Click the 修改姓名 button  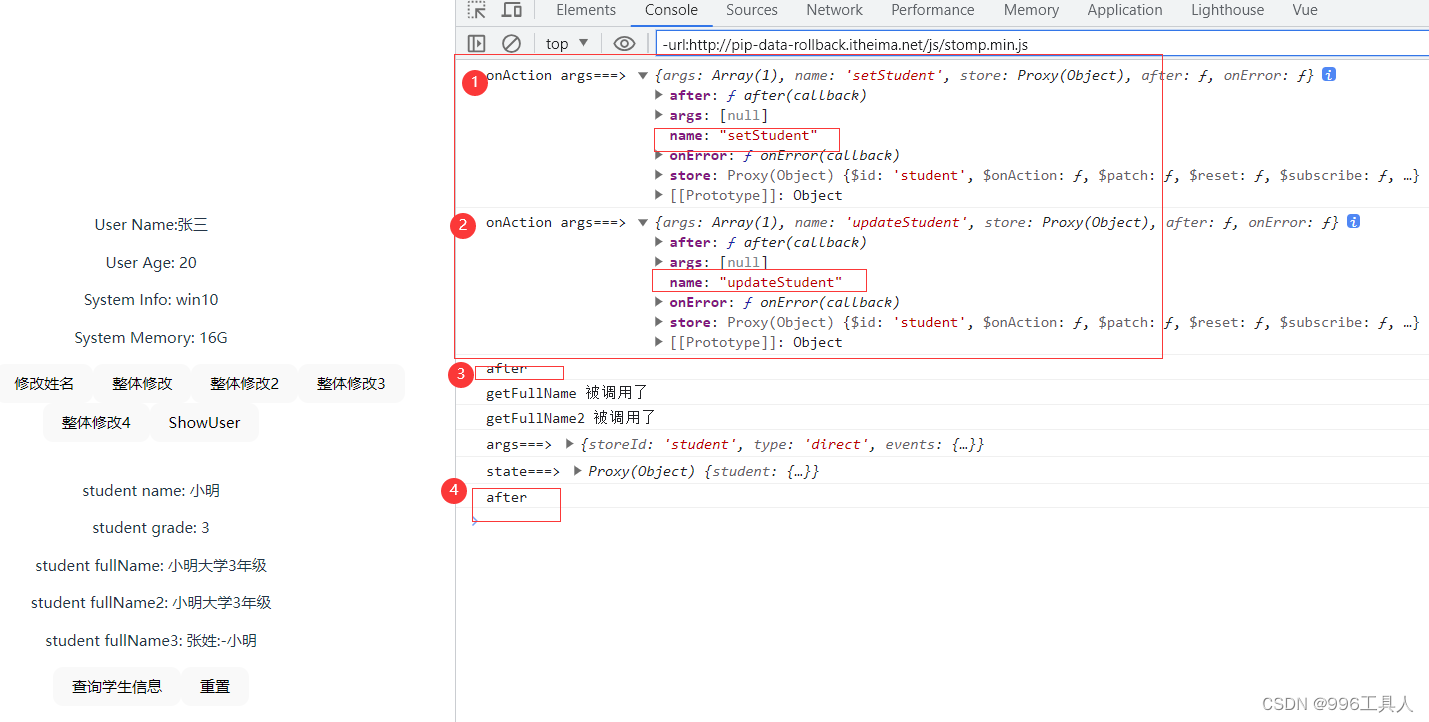pyautogui.click(x=44, y=383)
